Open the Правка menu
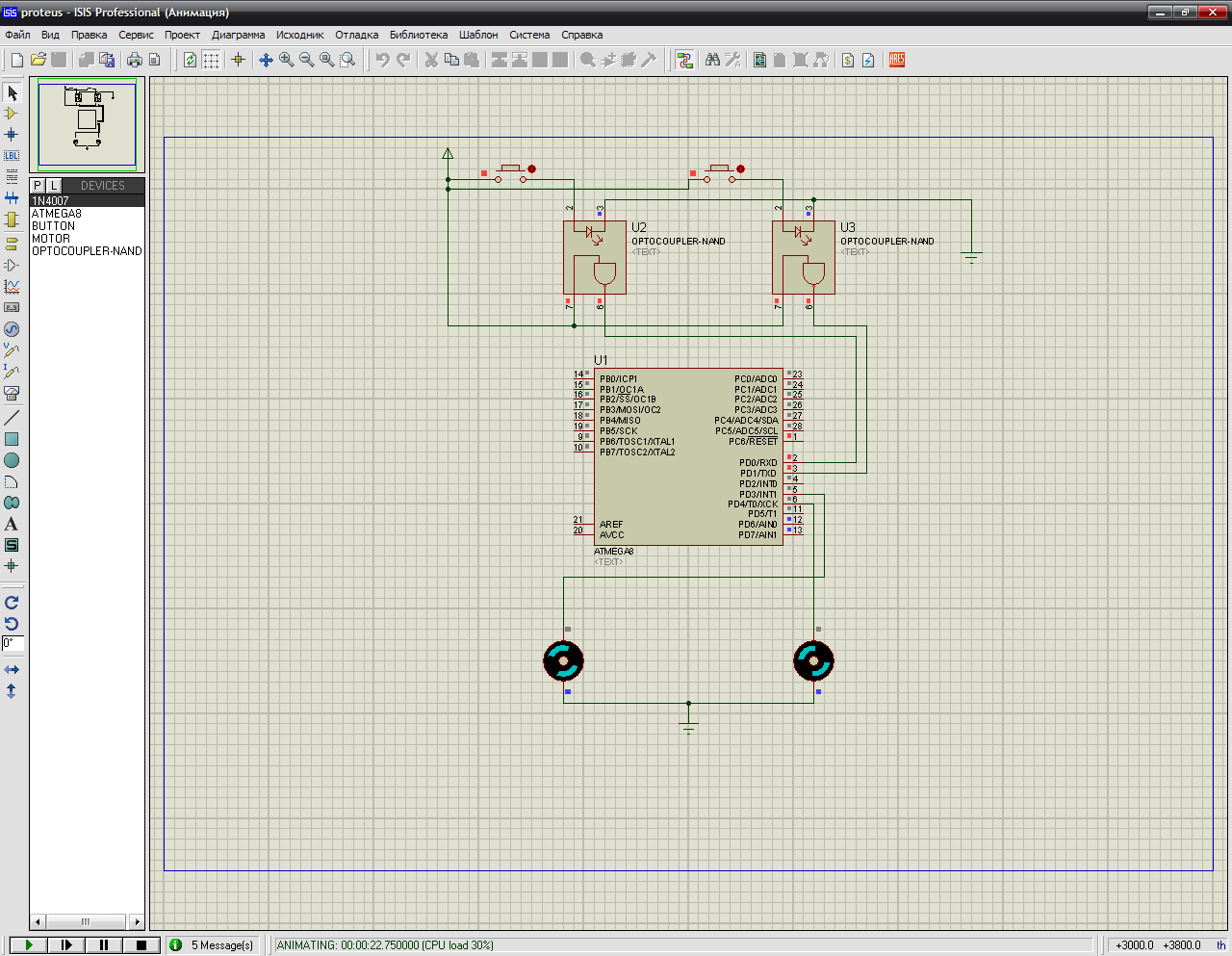The image size is (1232, 956). pyautogui.click(x=89, y=35)
